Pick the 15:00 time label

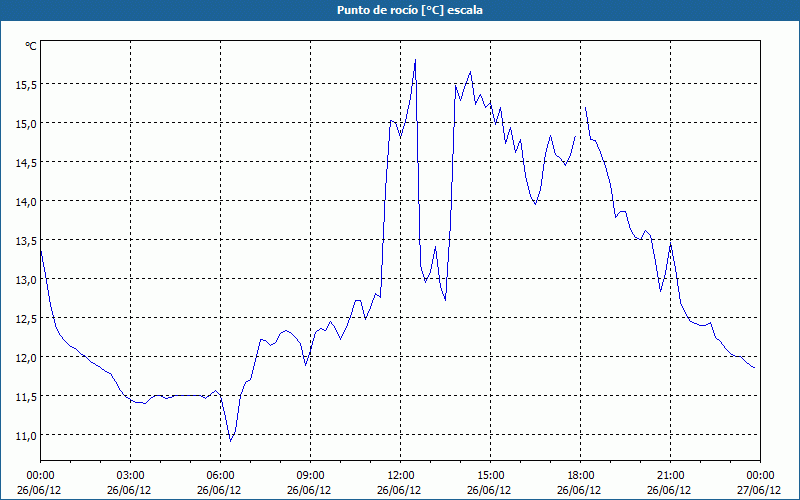tap(490, 476)
